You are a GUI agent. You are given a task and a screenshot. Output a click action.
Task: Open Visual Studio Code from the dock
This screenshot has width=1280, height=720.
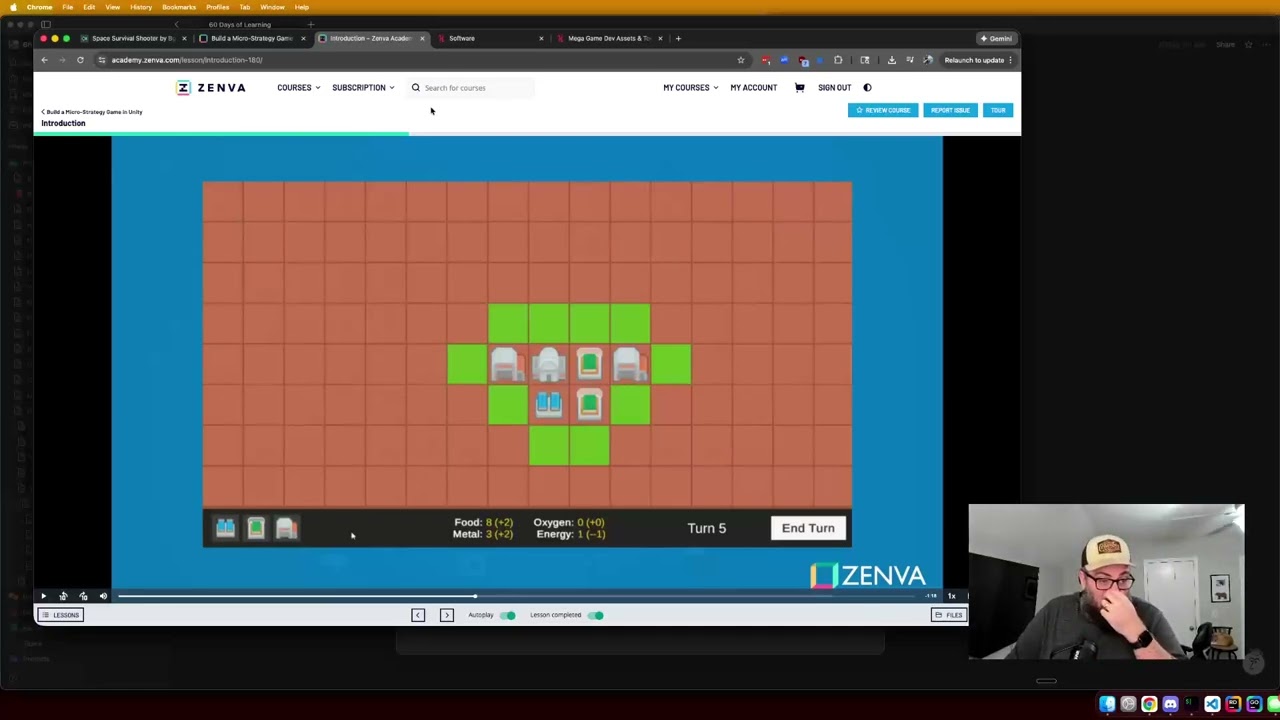[1212, 705]
